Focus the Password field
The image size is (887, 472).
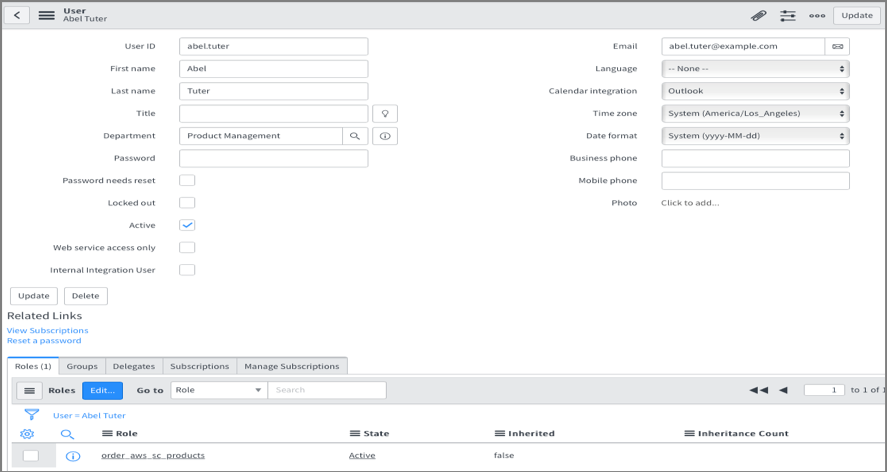(274, 158)
